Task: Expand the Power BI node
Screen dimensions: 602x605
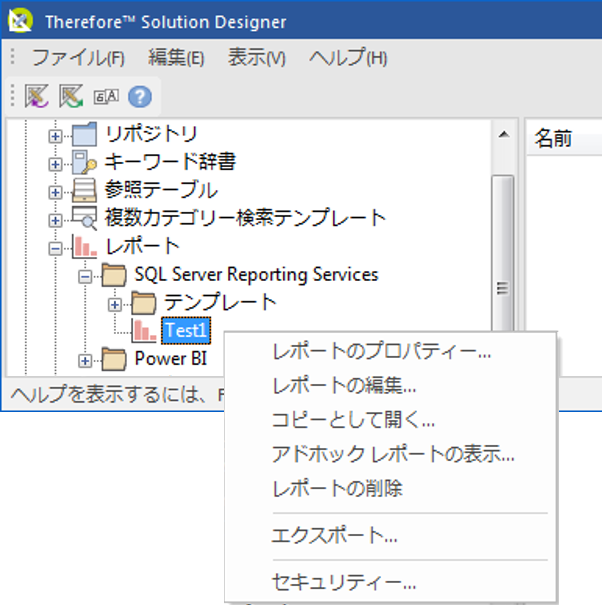Action: [85, 361]
